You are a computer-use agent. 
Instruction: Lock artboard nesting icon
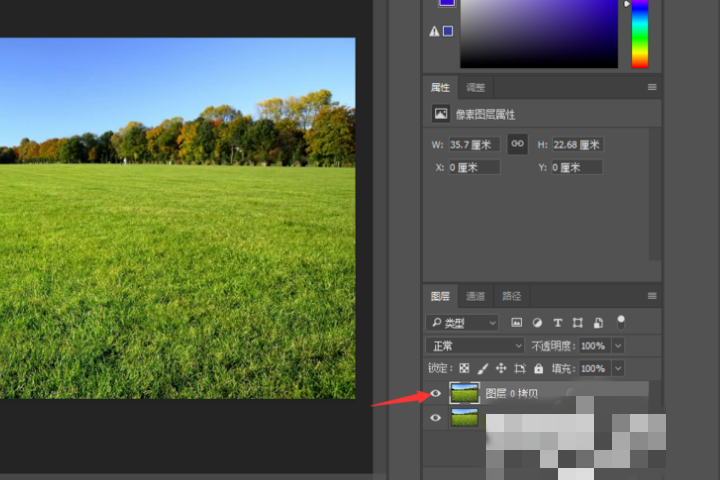[520, 368]
